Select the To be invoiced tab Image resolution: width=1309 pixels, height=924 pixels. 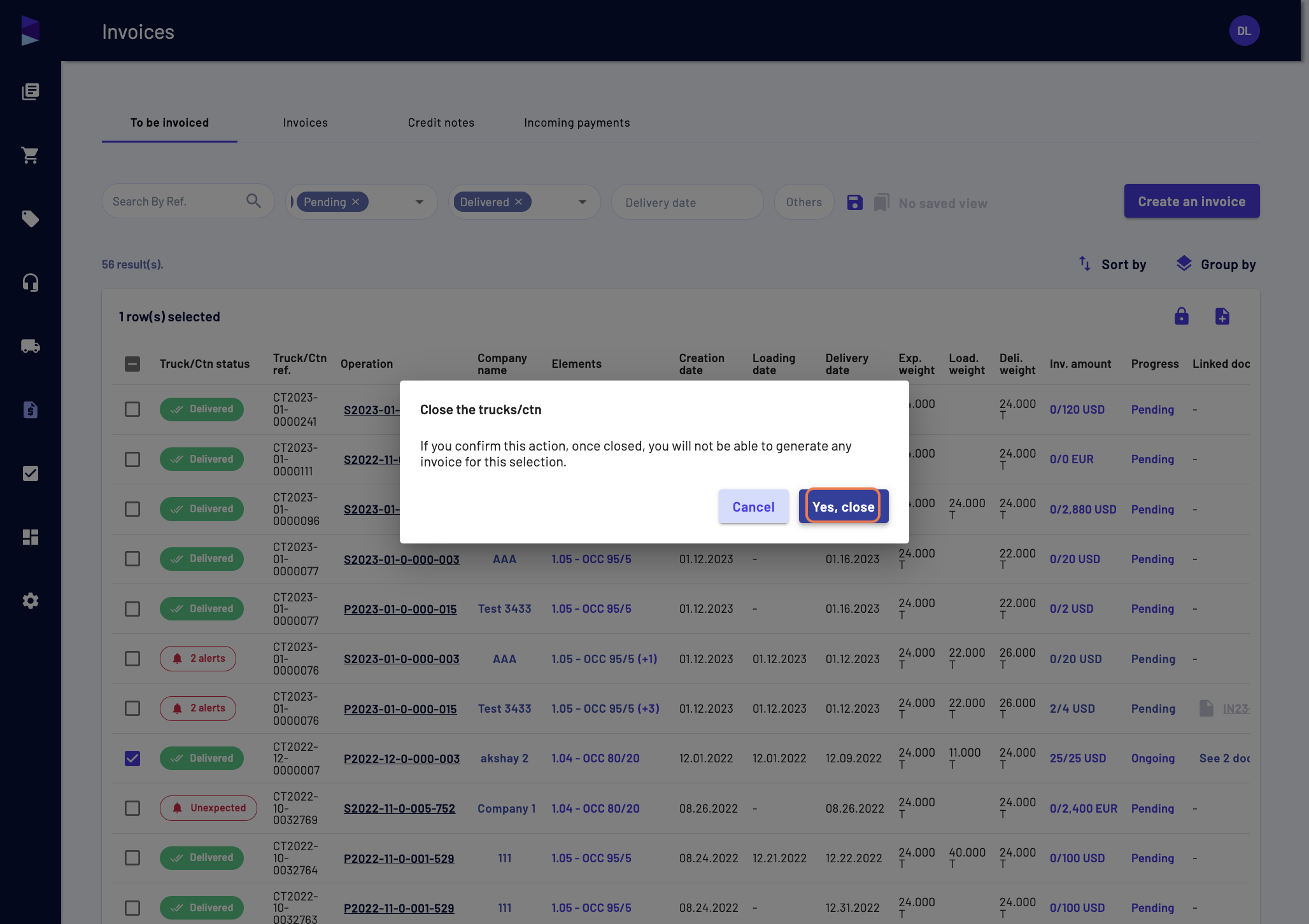tap(169, 122)
